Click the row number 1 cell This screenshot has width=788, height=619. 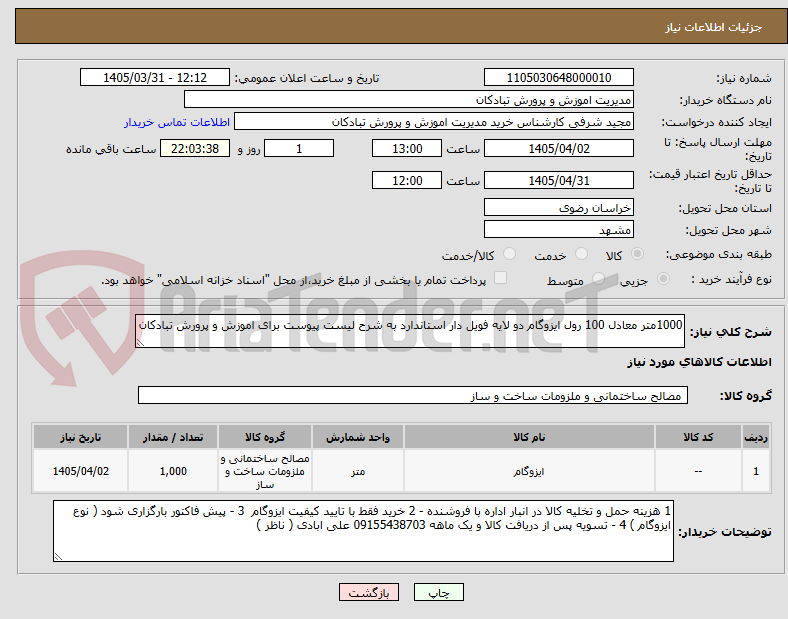(x=756, y=471)
